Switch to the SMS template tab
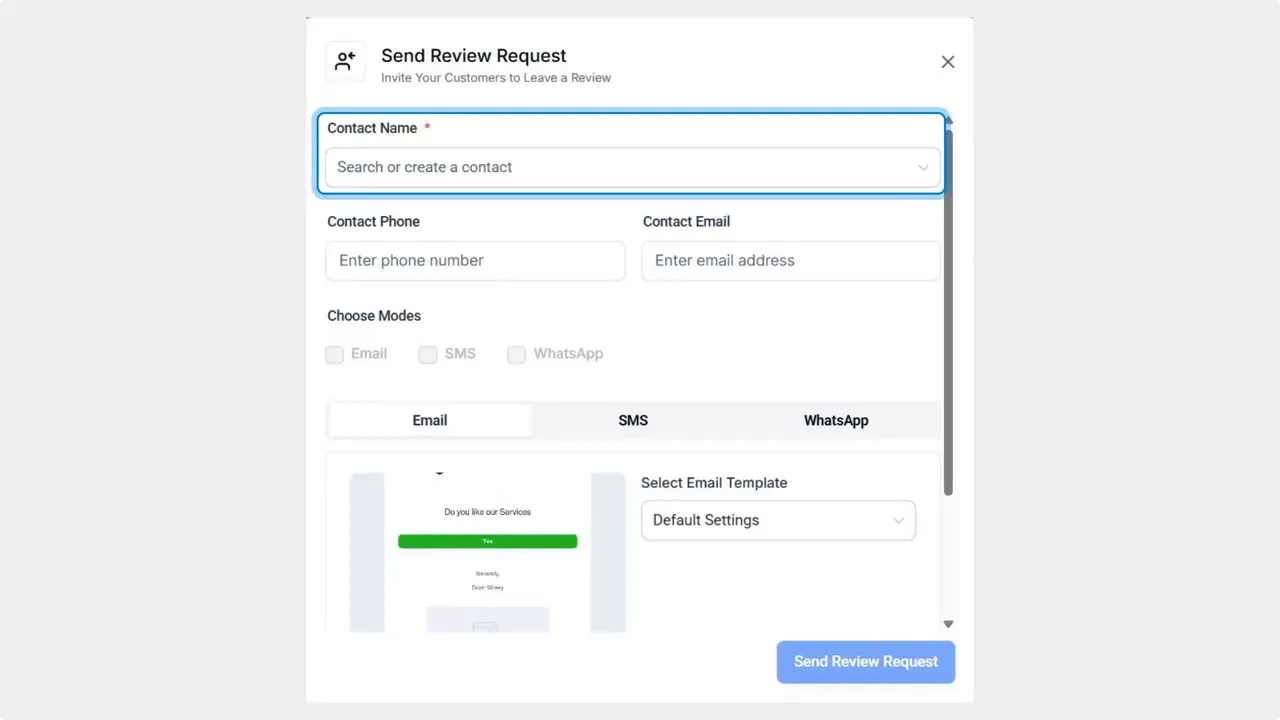Viewport: 1280px width, 720px height. click(632, 420)
